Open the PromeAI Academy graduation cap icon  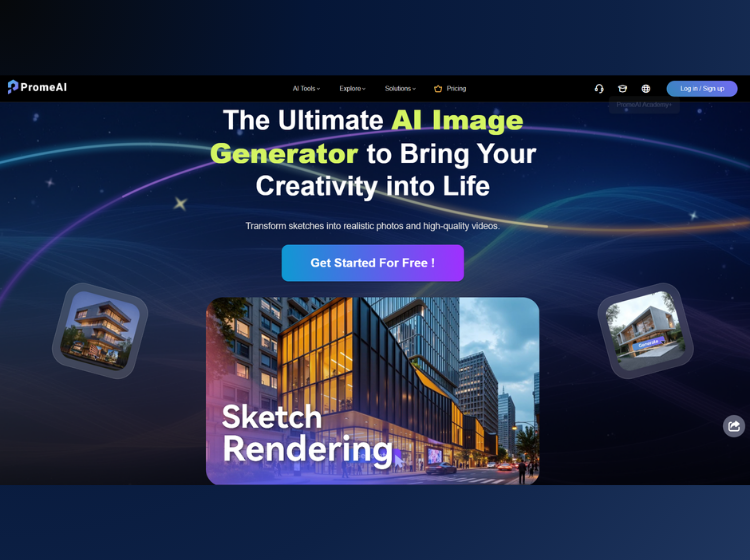(622, 88)
